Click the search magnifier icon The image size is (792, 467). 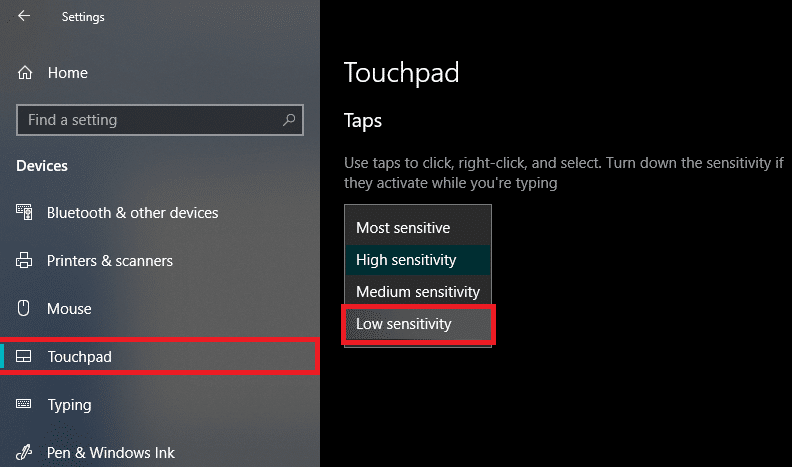click(x=289, y=120)
